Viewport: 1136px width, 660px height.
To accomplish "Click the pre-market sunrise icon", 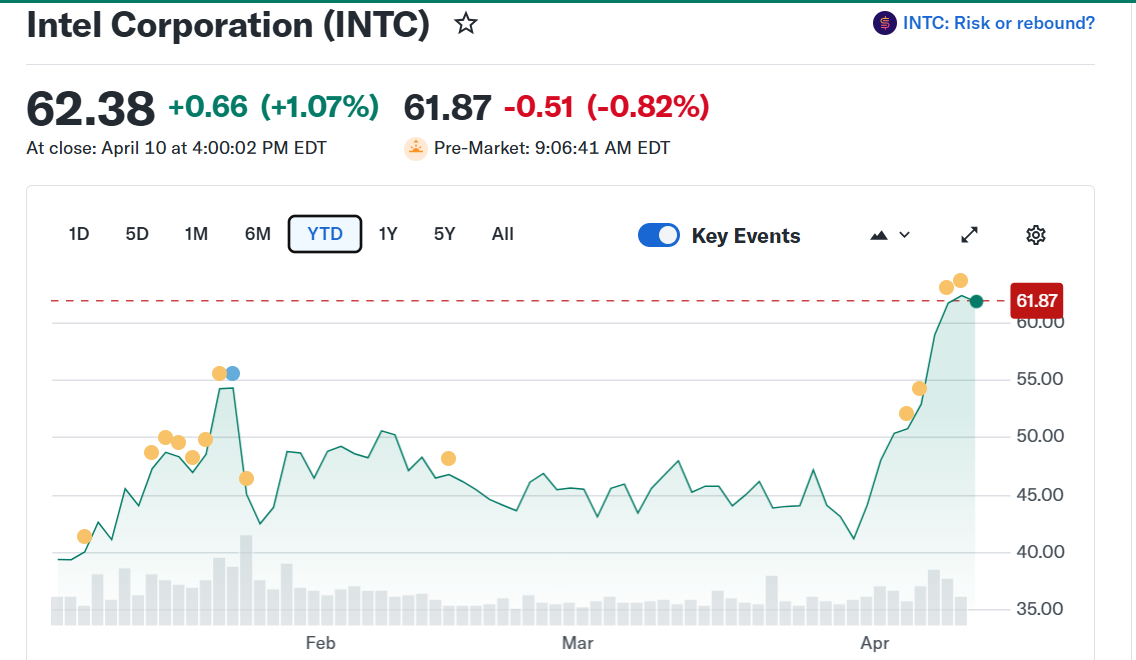I will 415,148.
